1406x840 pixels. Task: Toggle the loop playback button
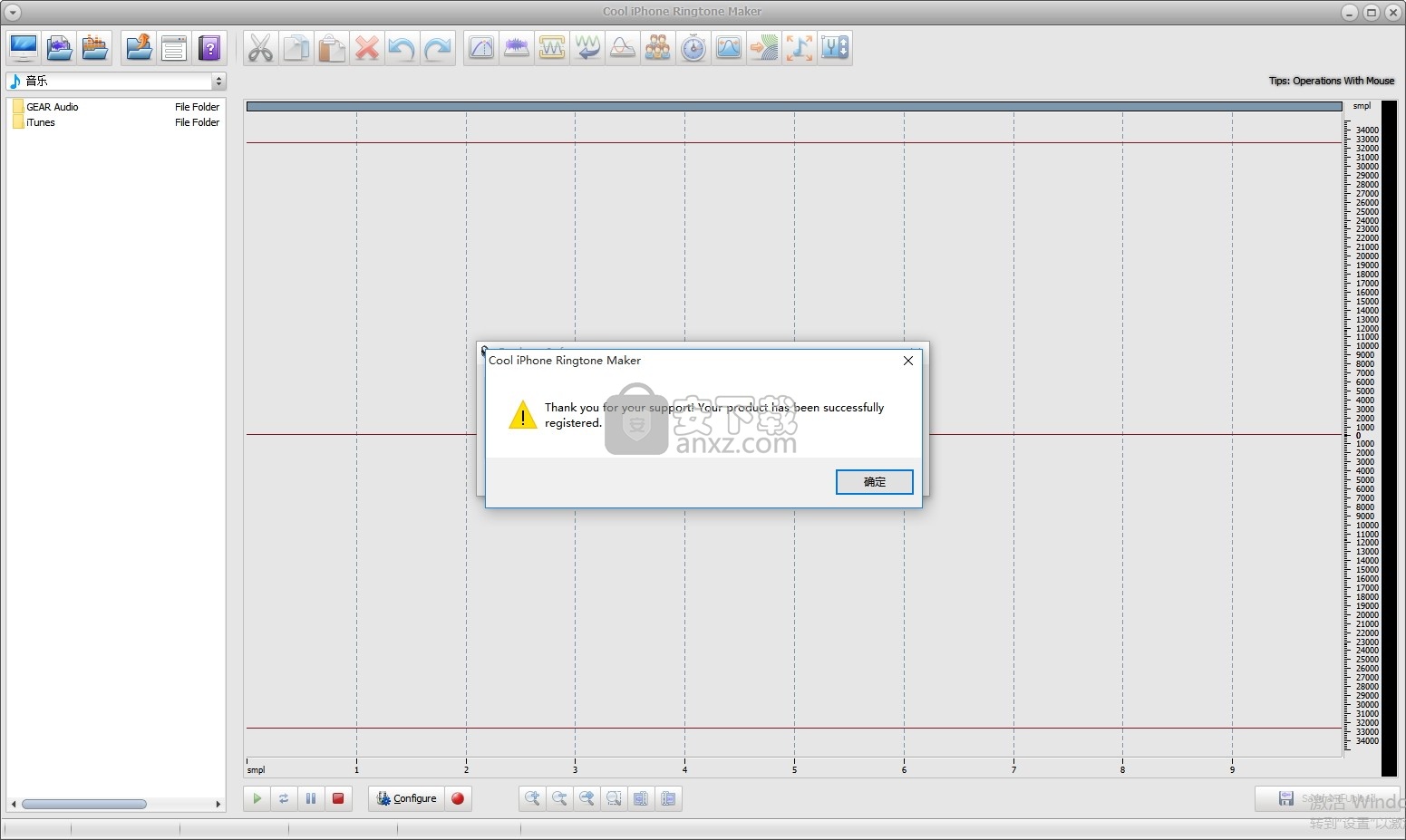coord(284,798)
